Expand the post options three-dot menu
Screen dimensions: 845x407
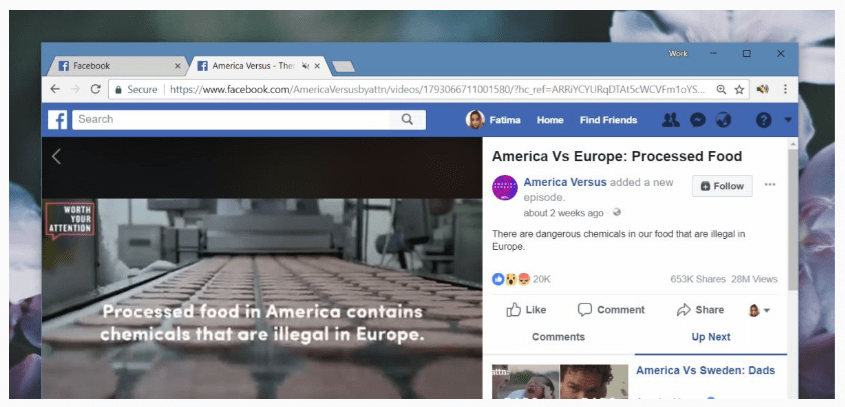coord(769,185)
